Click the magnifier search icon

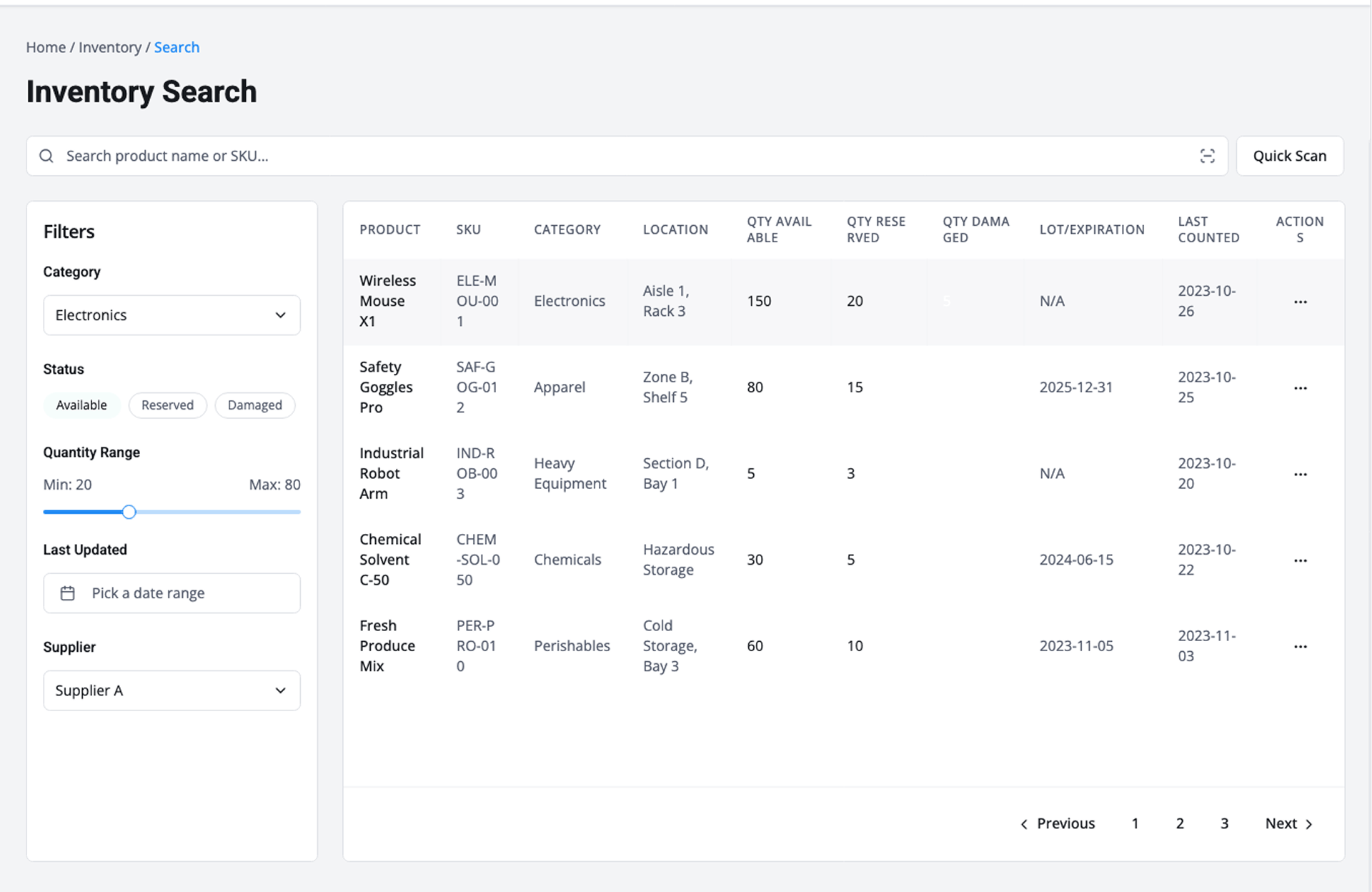(46, 156)
